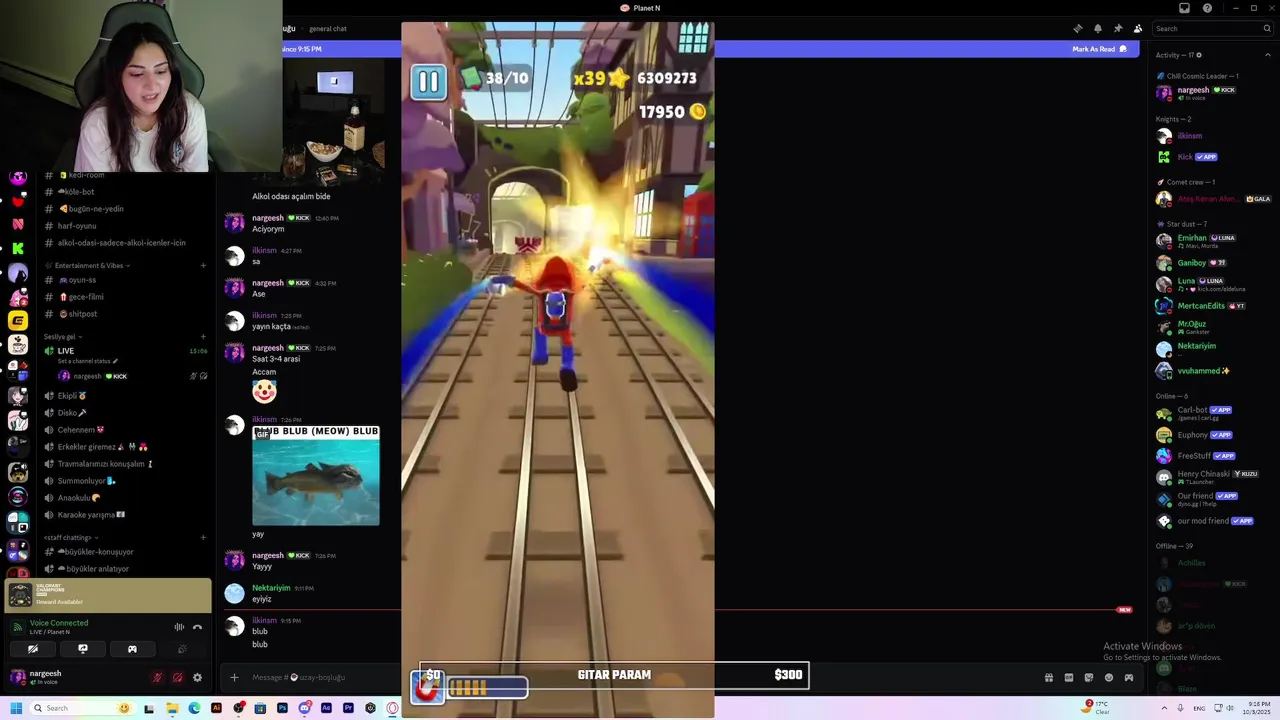Open share screen button in voice panel
The height and width of the screenshot is (720, 1280).
[83, 649]
